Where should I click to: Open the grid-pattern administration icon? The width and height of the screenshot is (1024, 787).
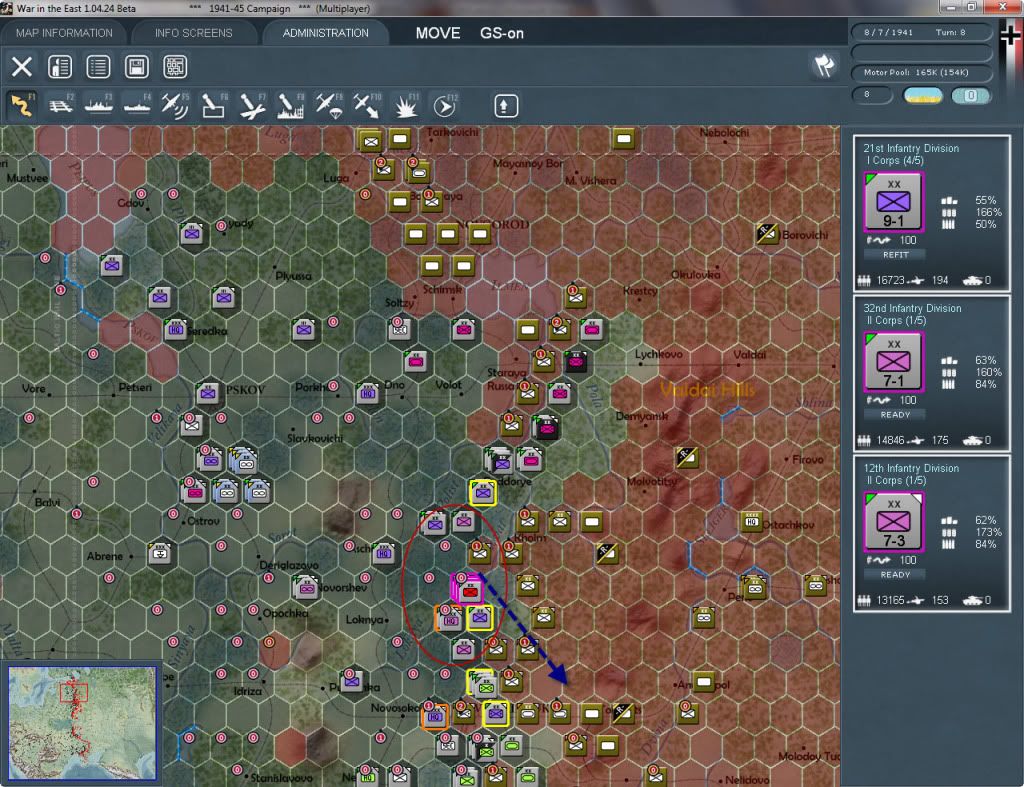[x=175, y=67]
